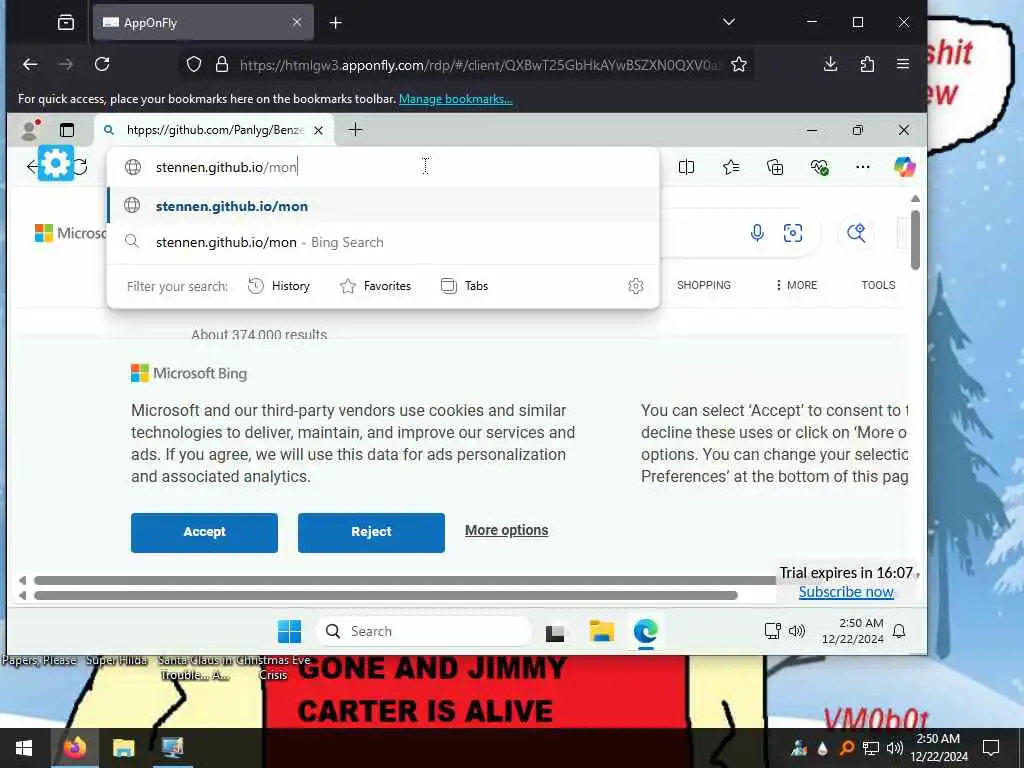
Task: Close the AppOnFly tab
Action: click(297, 22)
